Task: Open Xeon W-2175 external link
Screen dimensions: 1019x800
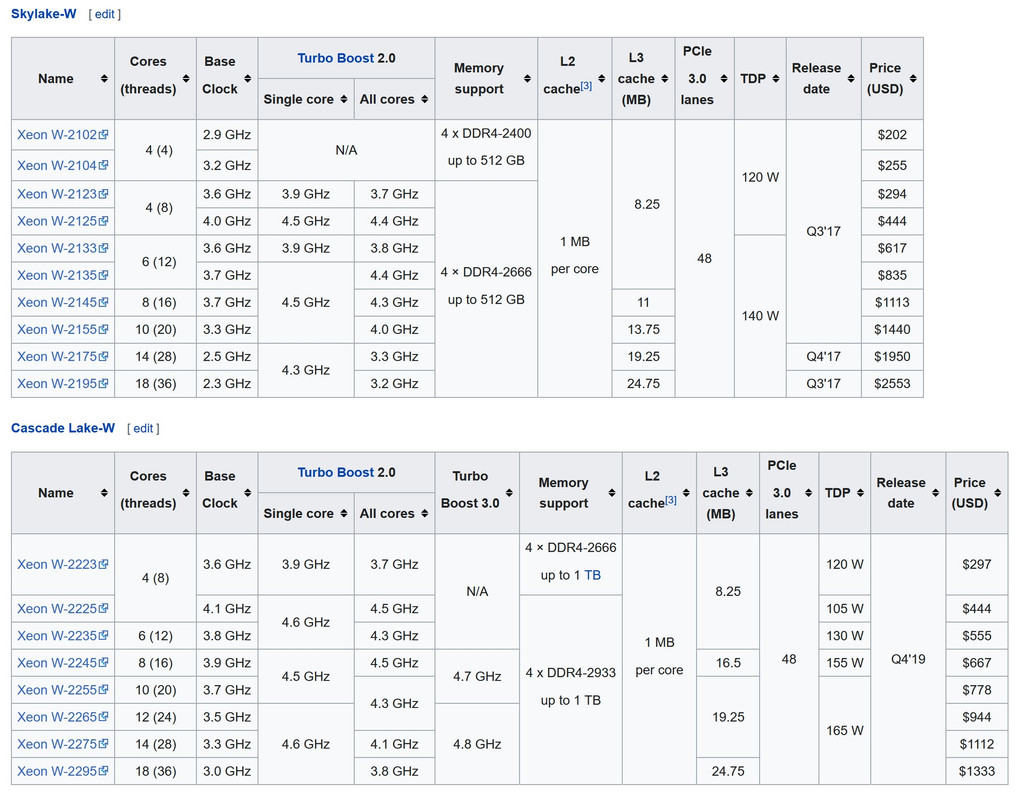Action: pos(62,357)
